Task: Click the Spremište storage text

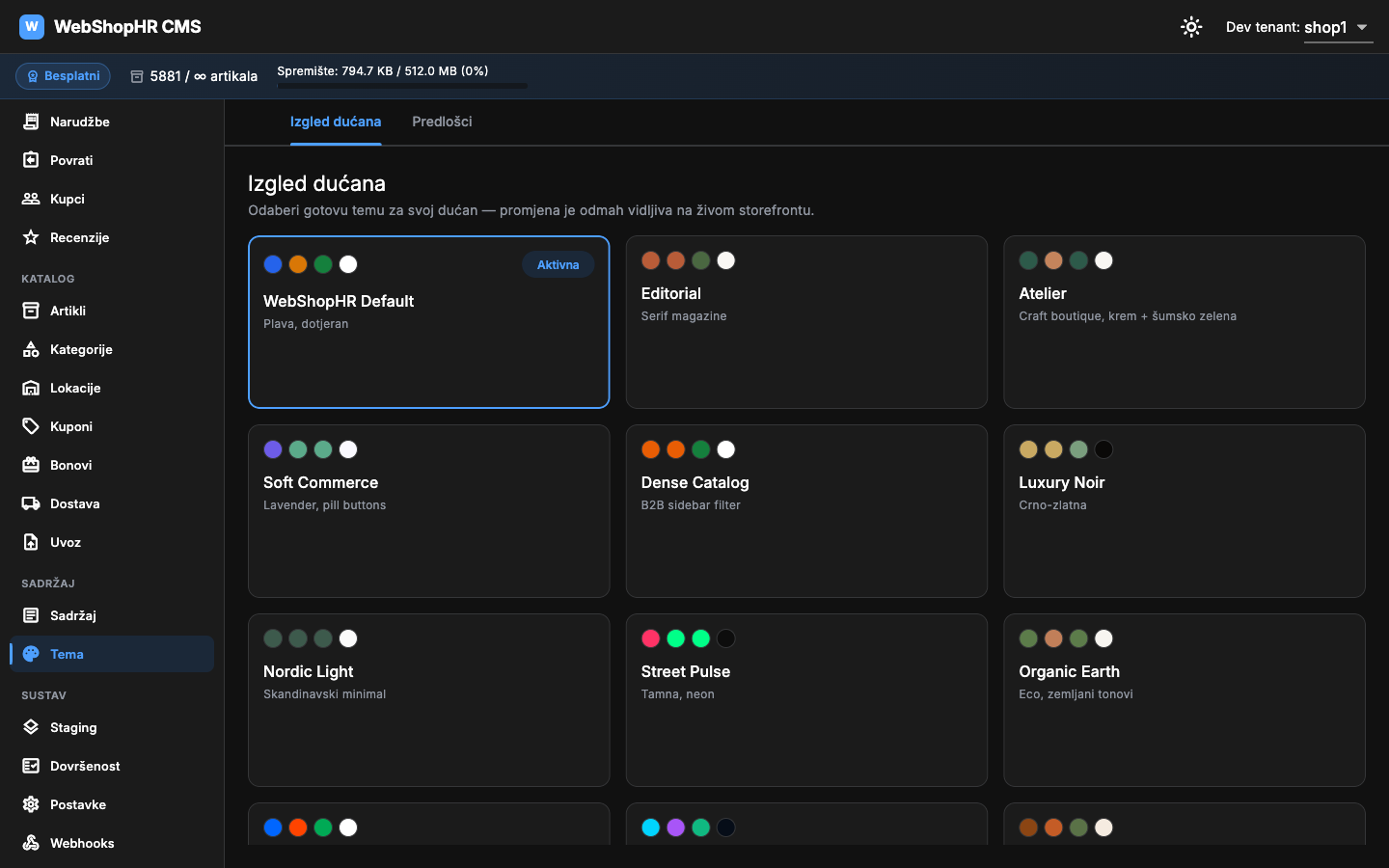Action: pyautogui.click(x=383, y=70)
